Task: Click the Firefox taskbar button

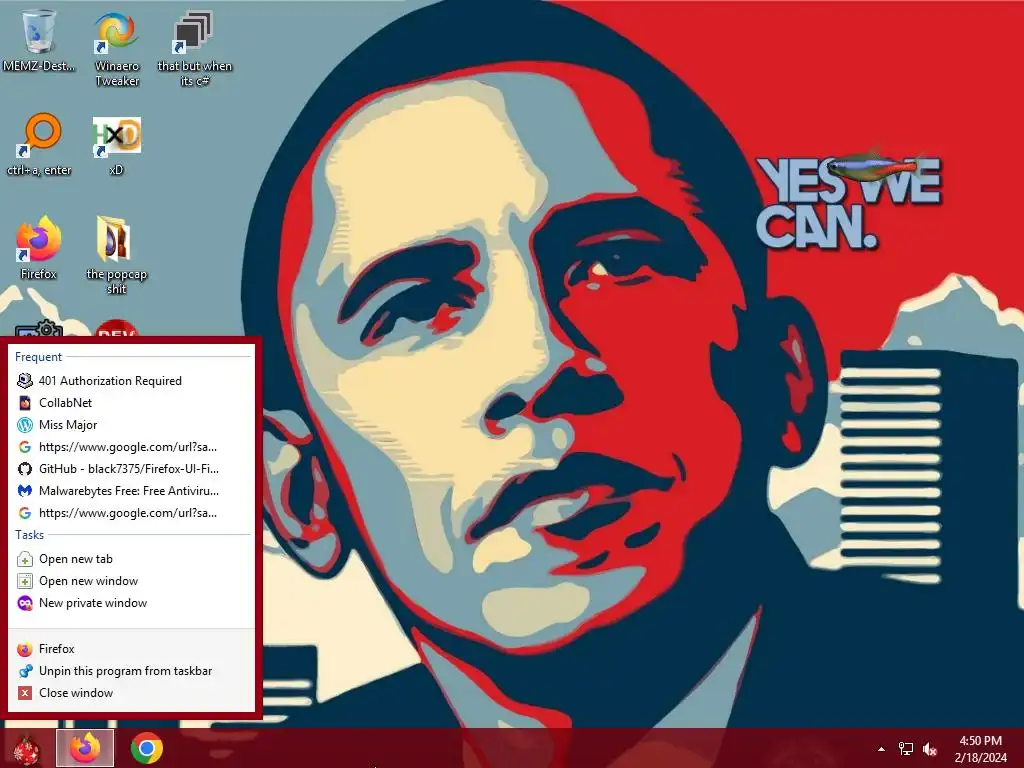Action: 85,748
